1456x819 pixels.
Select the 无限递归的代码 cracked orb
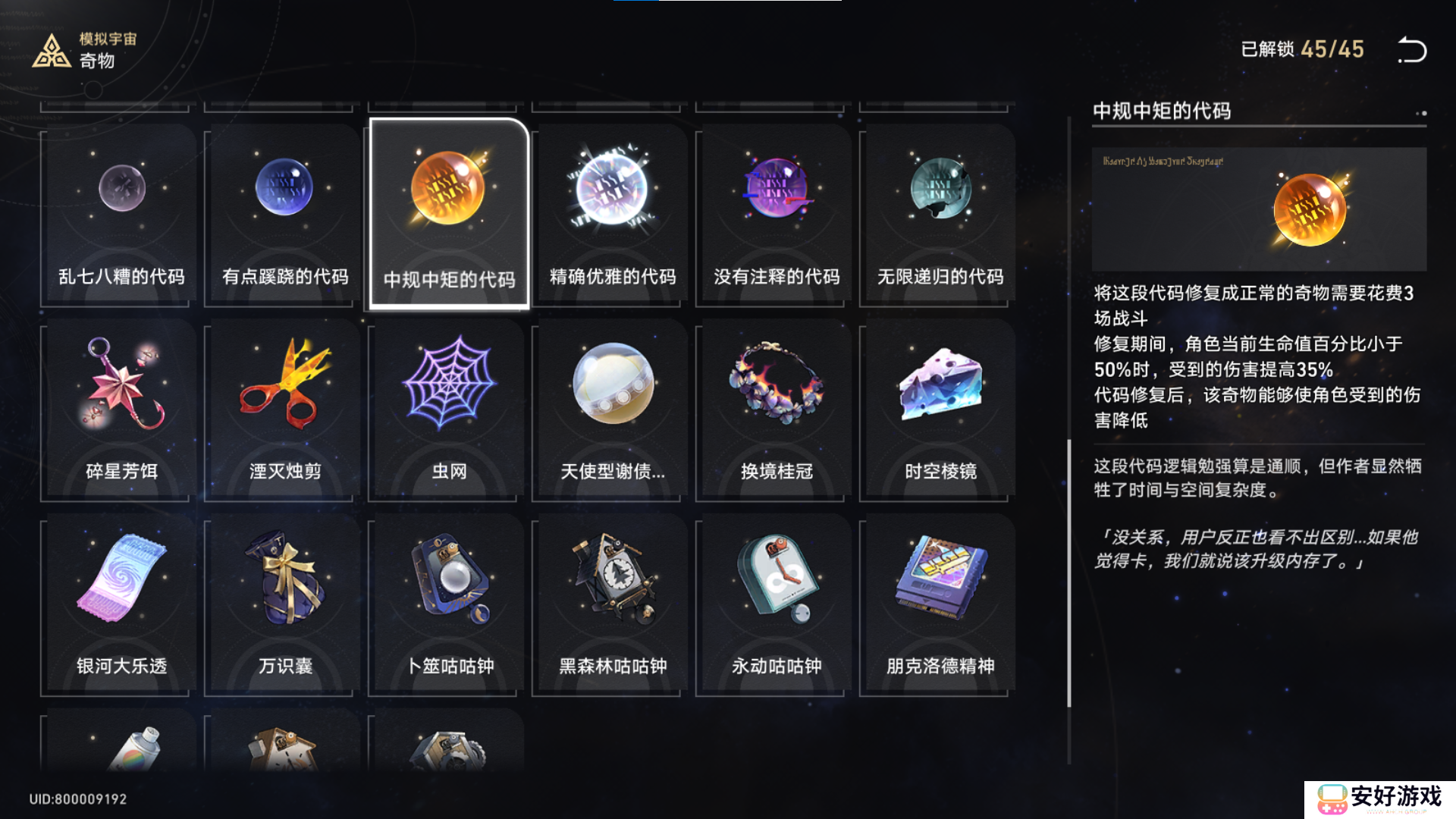click(940, 215)
